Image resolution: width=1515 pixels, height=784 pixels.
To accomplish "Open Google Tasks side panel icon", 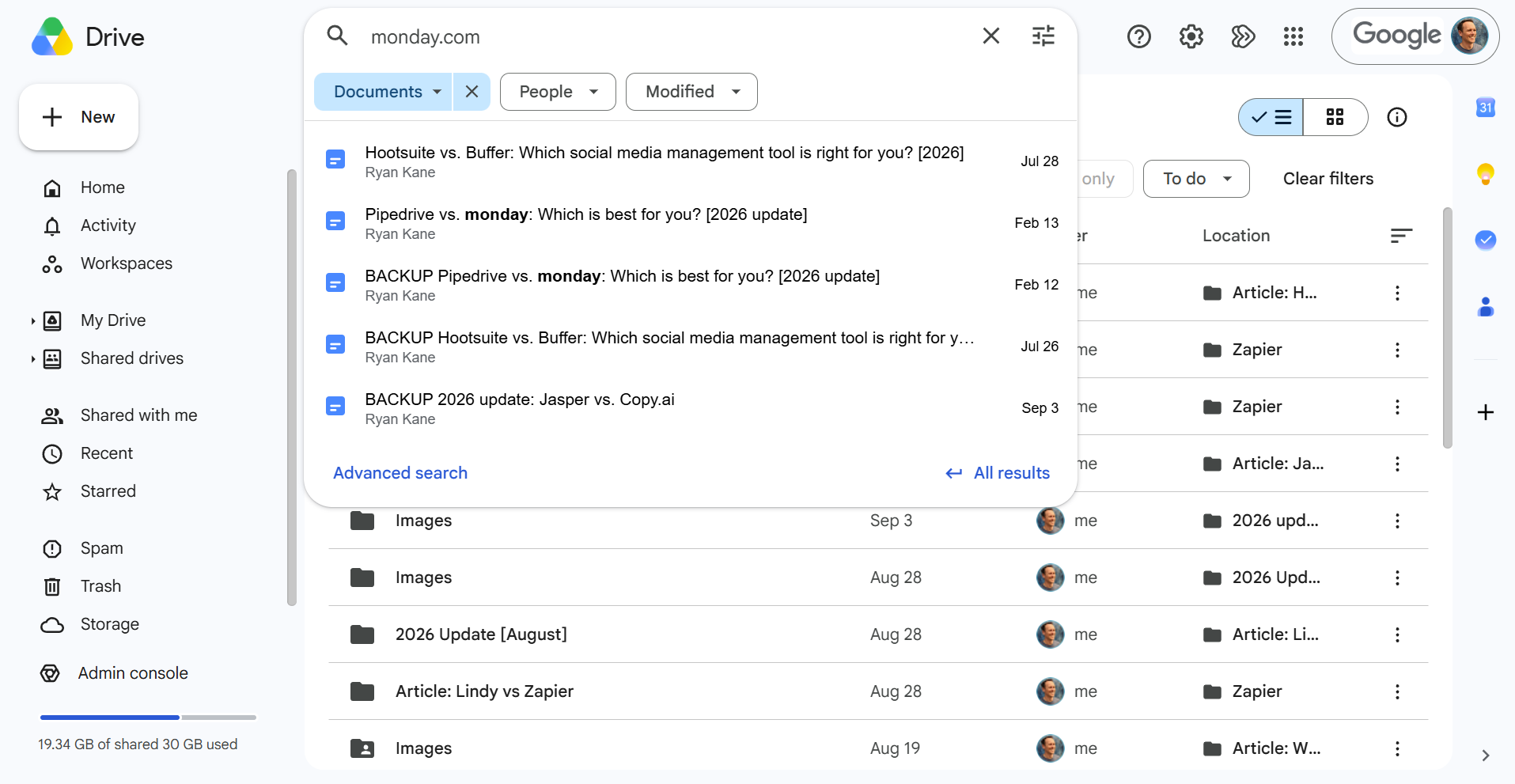I will click(x=1486, y=240).
